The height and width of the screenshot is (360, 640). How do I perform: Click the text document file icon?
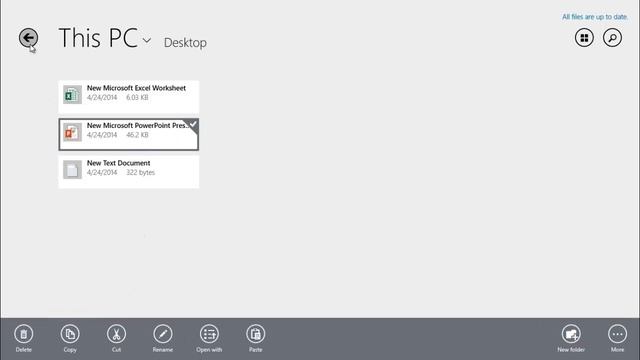tap(72, 170)
